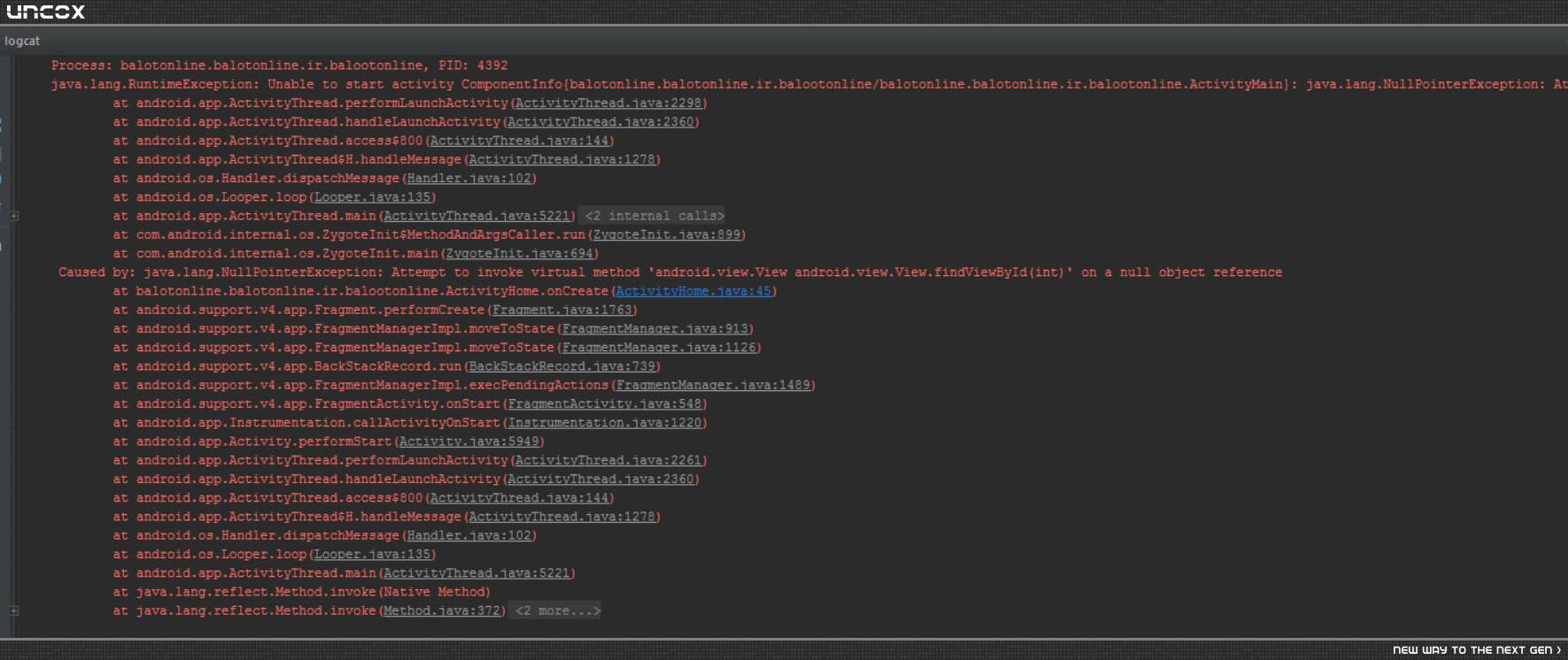The image size is (1568, 660).
Task: Open Method.java:372 link
Action: tap(442, 610)
